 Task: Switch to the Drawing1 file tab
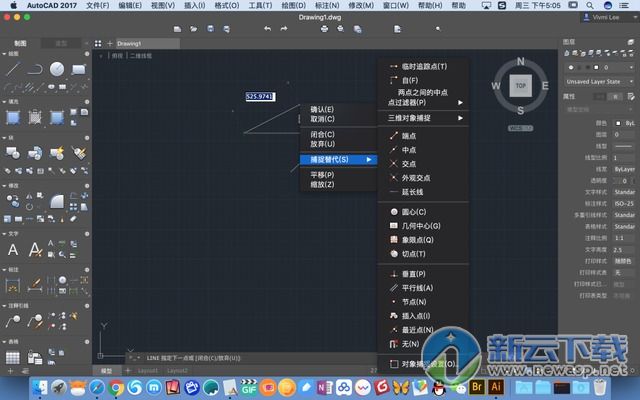click(147, 43)
